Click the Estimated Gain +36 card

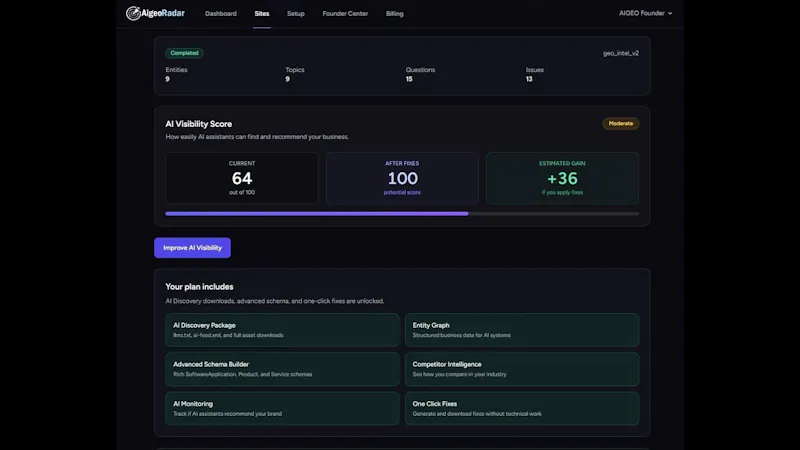562,178
